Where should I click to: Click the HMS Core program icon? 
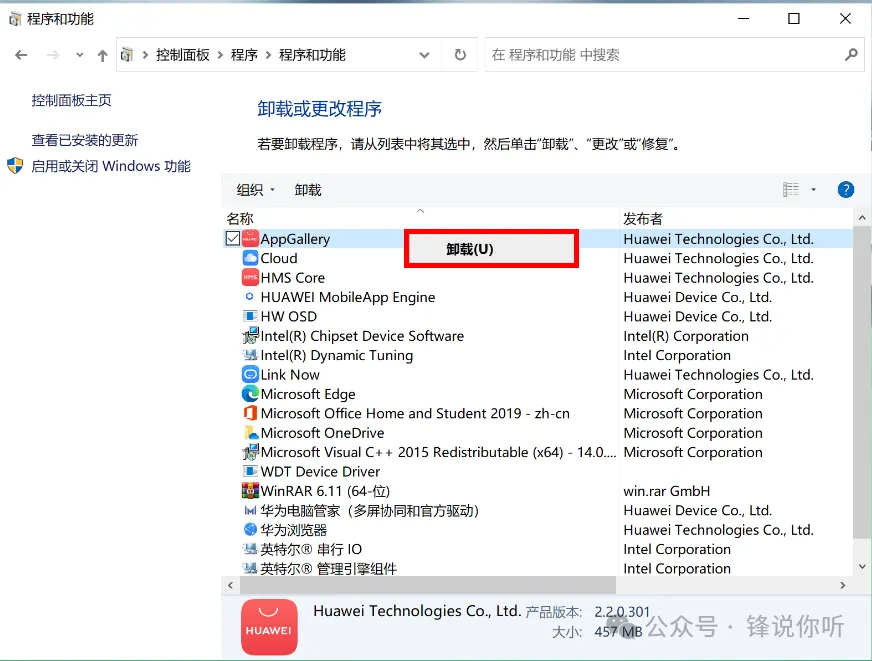point(250,277)
